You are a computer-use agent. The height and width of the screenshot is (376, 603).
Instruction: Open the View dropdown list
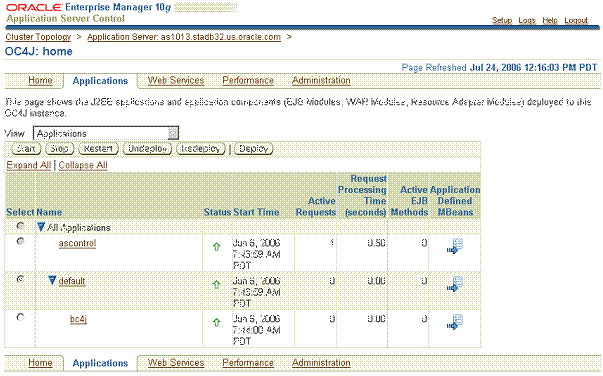106,133
